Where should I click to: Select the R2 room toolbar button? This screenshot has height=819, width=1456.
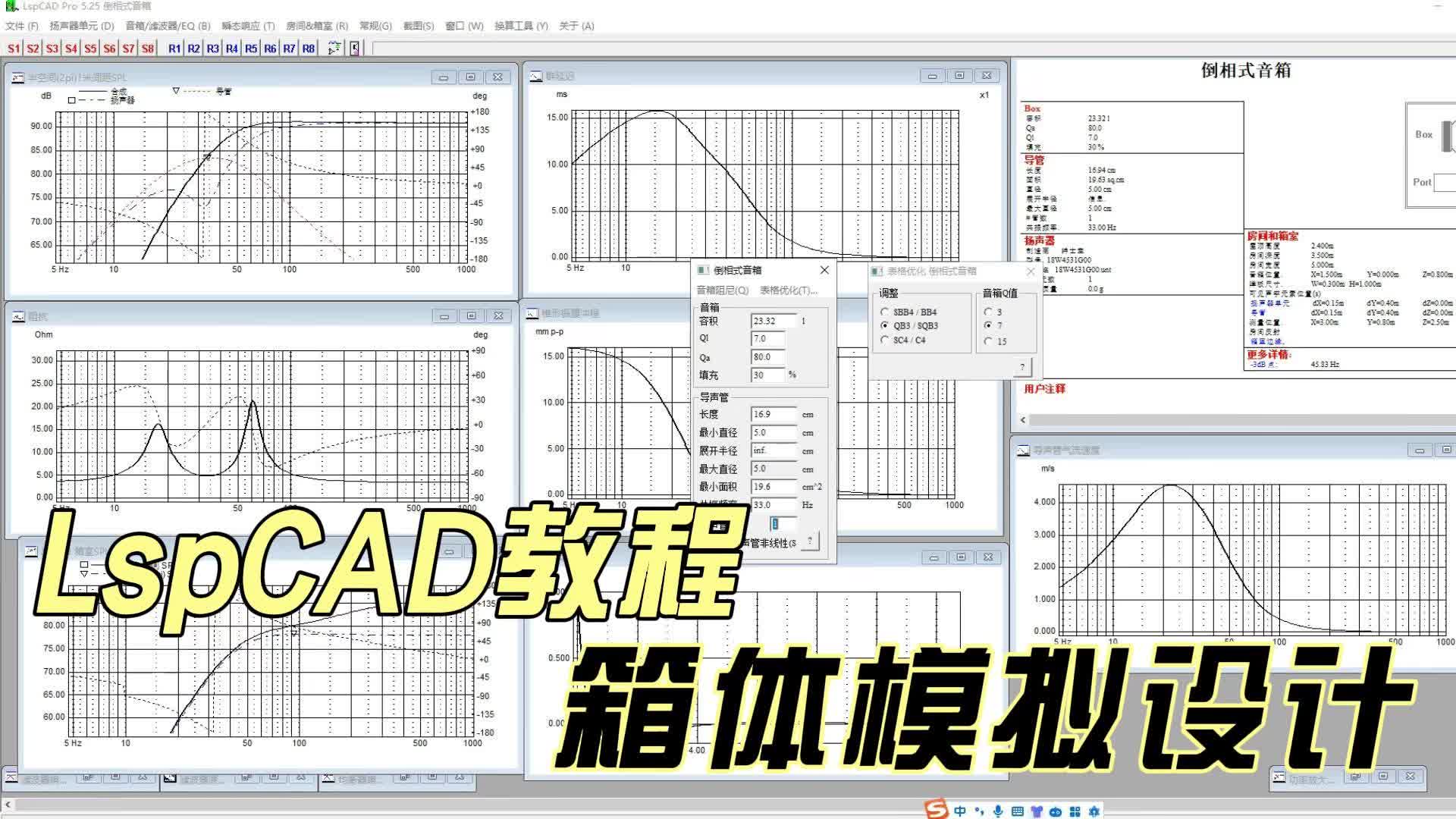click(193, 49)
